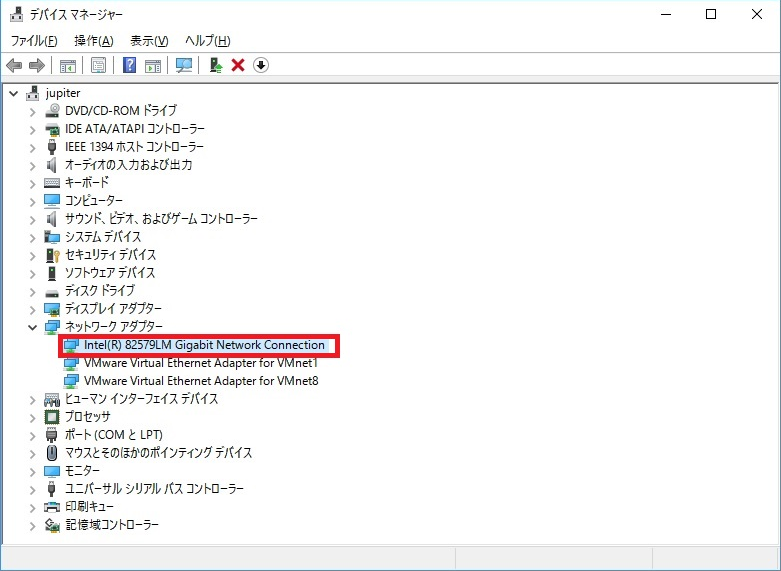The height and width of the screenshot is (571, 781).
Task: Click the jupiter root node label
Action: coord(63,93)
